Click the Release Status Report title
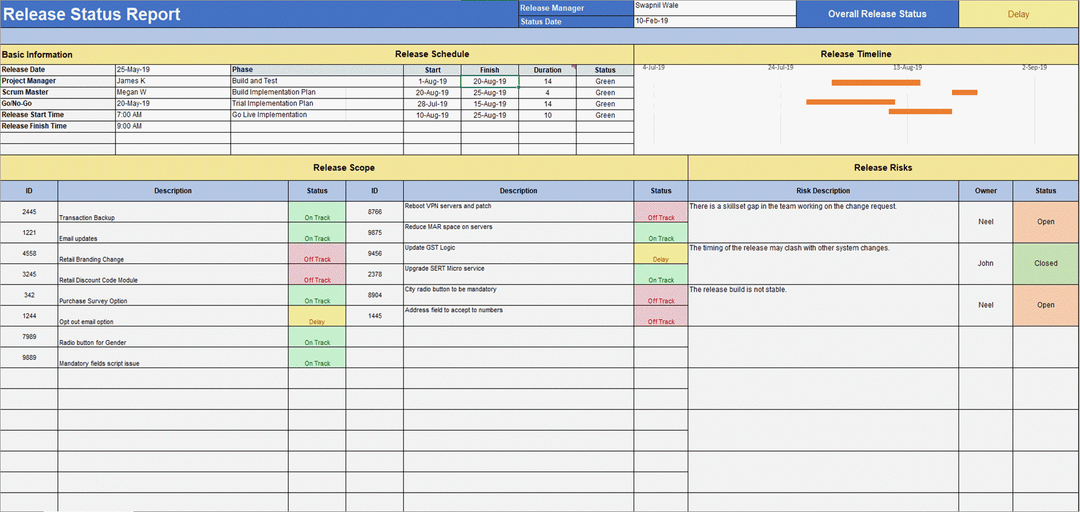This screenshot has height=512, width=1080. coord(92,14)
